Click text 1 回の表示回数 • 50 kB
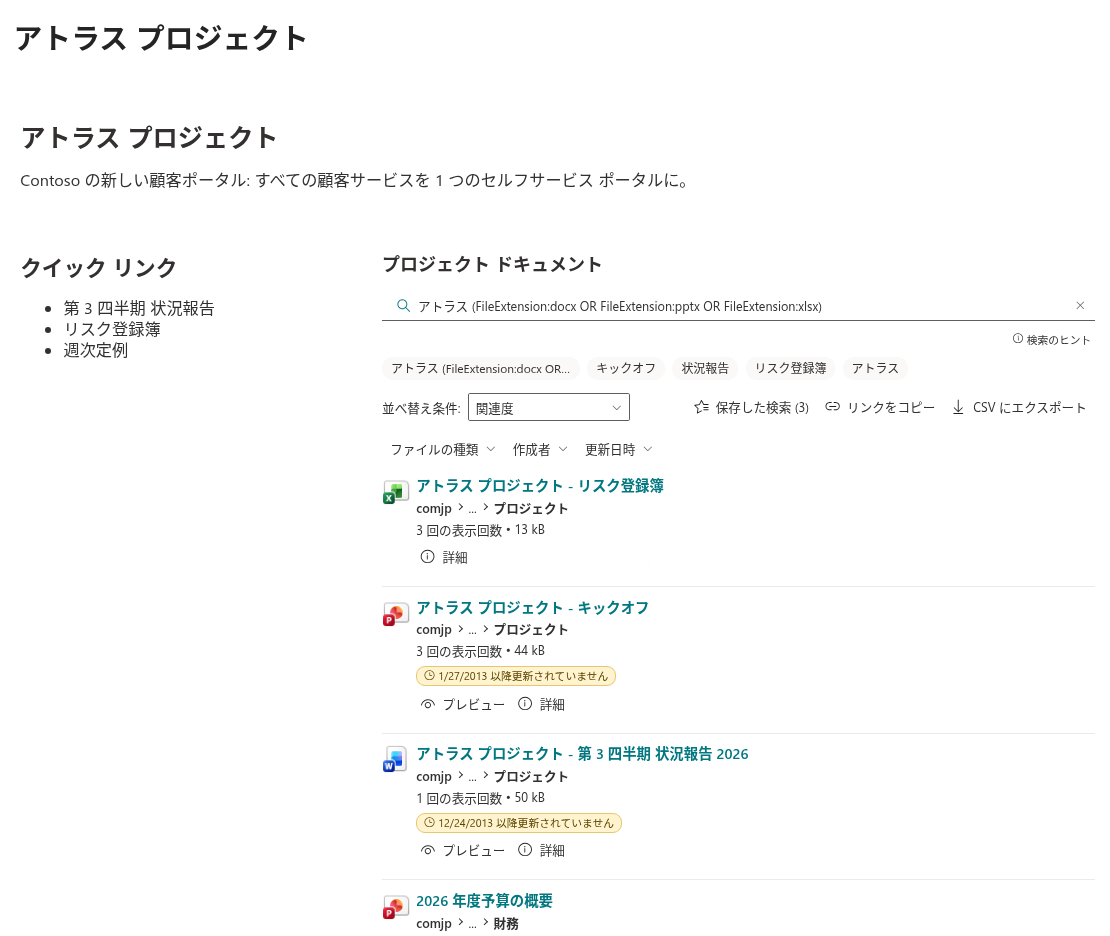 (480, 798)
